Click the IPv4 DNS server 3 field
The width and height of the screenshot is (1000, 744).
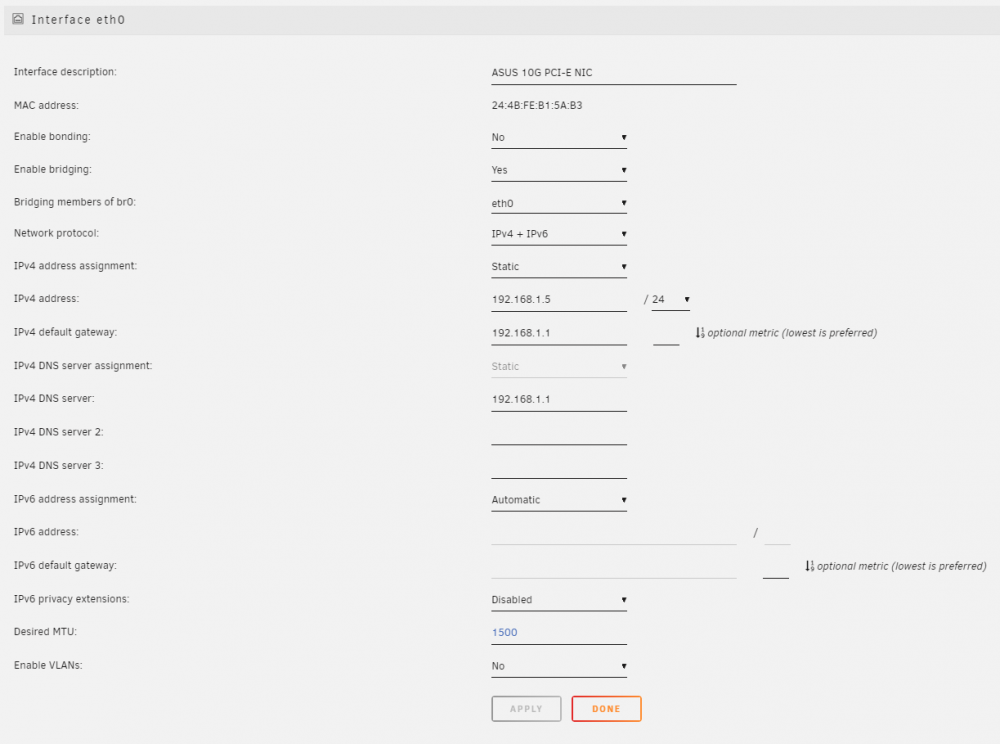[x=559, y=466]
